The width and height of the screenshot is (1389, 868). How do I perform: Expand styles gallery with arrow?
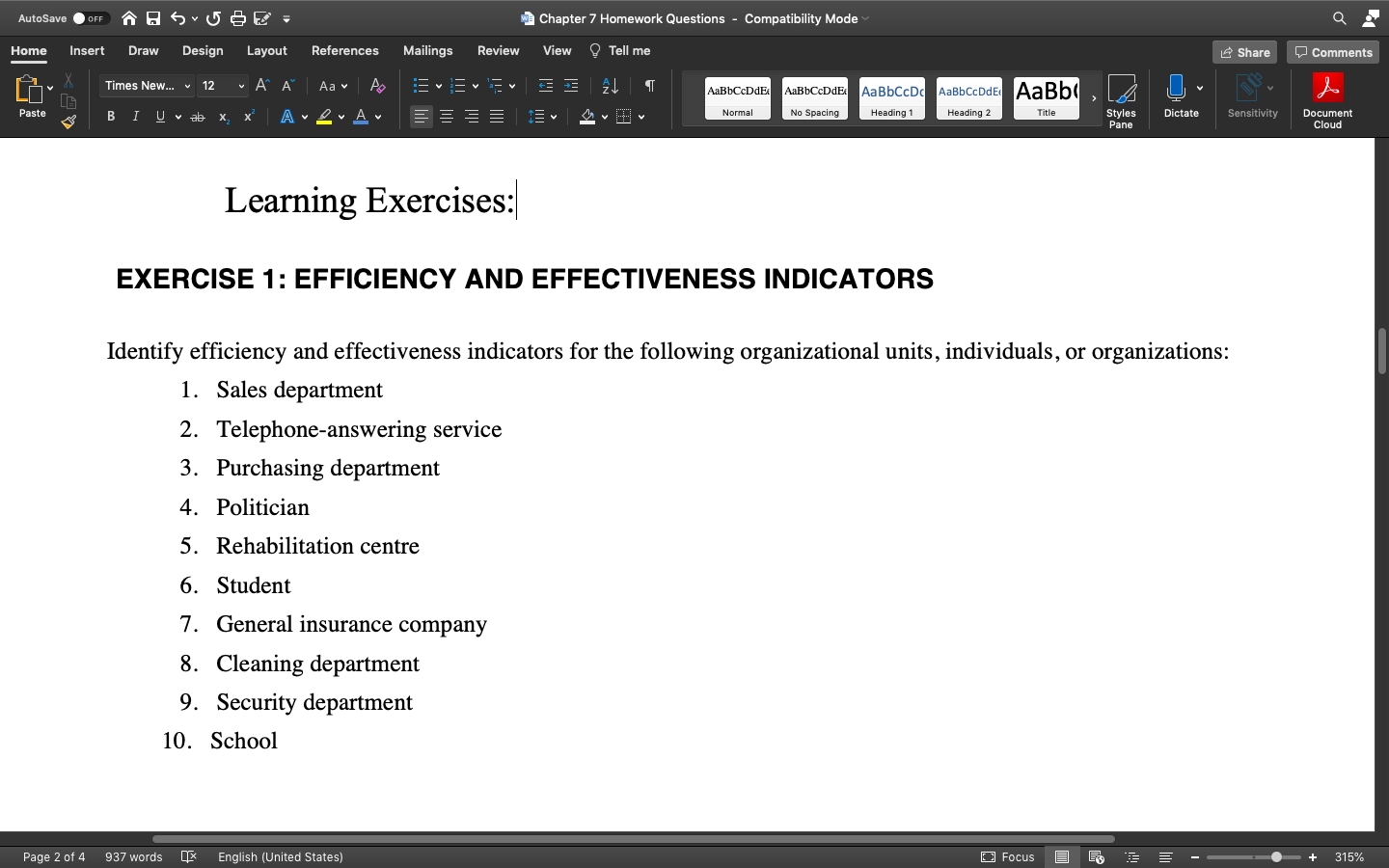pos(1094,98)
